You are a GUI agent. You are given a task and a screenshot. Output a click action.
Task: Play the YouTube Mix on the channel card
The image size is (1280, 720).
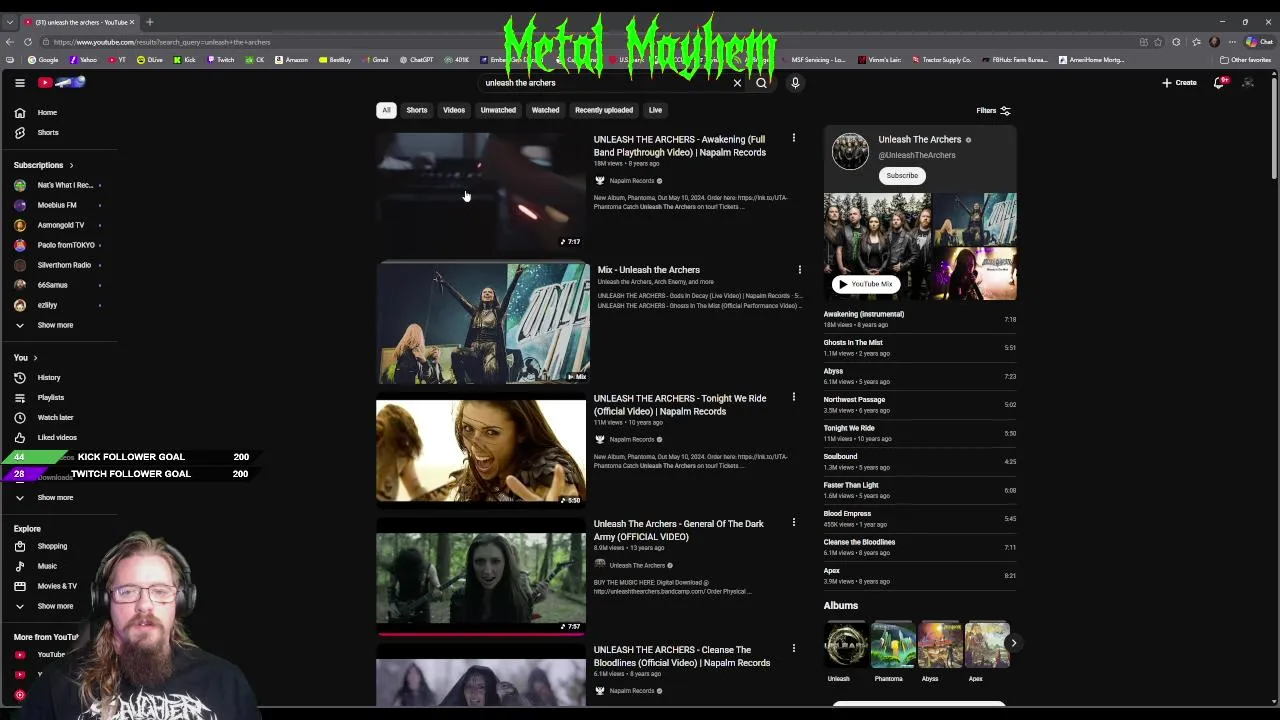point(866,284)
